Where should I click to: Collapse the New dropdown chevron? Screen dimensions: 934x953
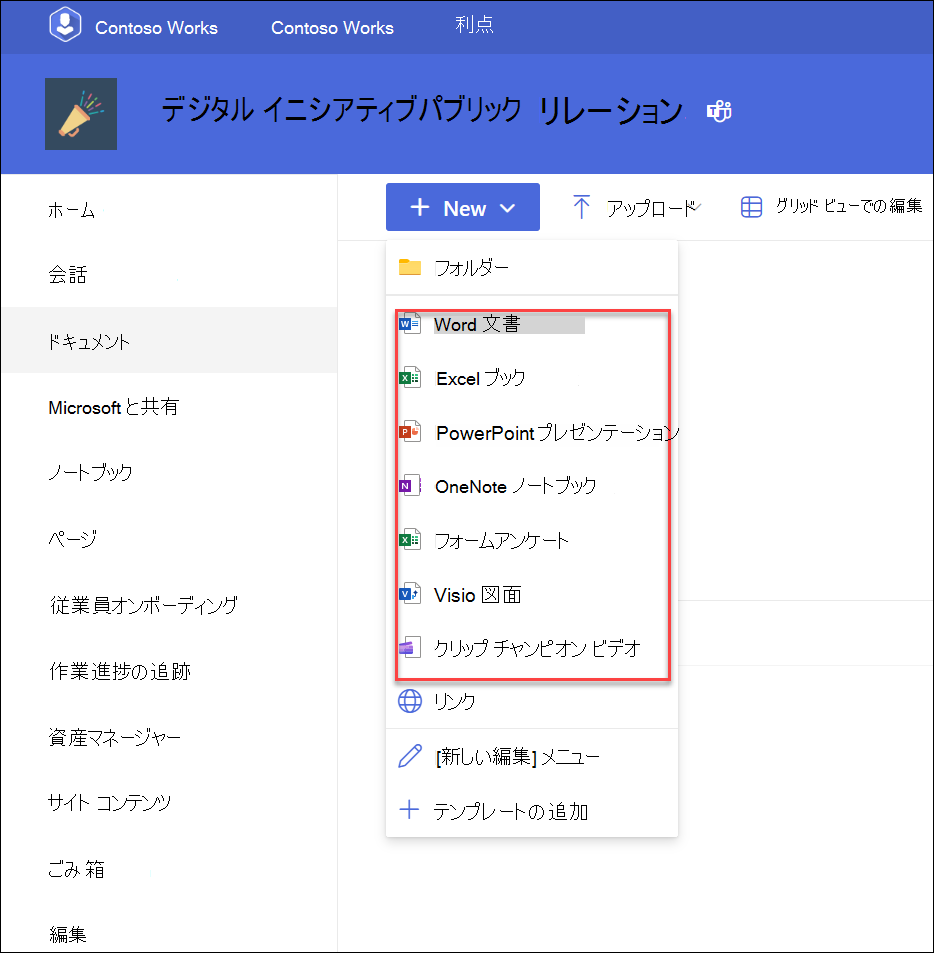[507, 208]
